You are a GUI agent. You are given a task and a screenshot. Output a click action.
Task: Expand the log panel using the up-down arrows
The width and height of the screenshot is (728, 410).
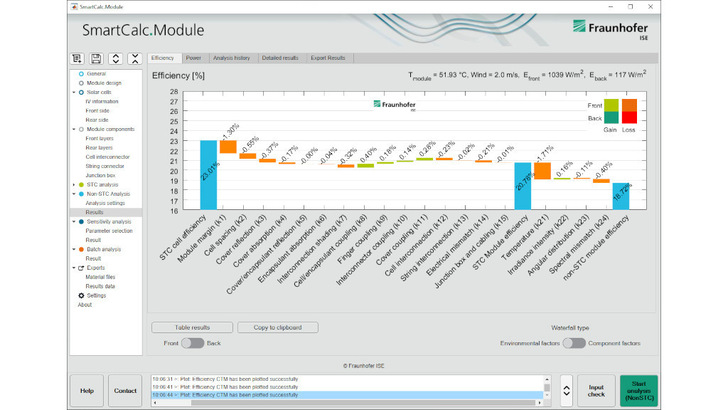tap(566, 390)
